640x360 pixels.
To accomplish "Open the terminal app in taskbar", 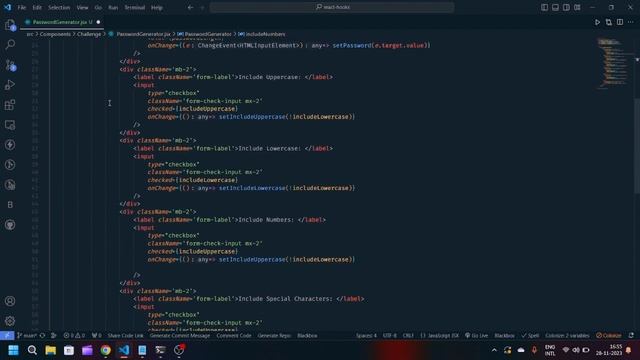I will tap(160, 350).
